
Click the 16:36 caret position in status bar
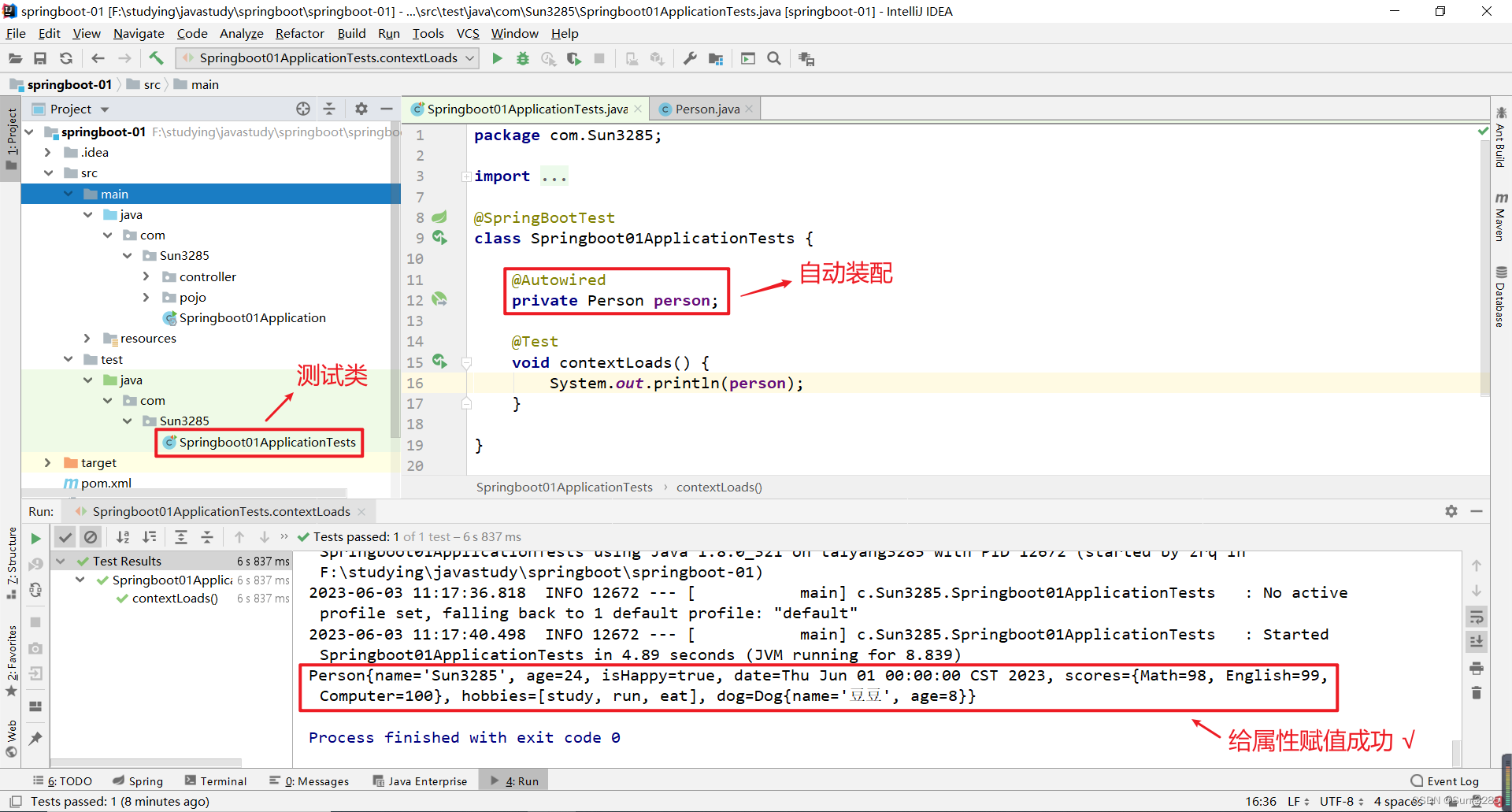click(1261, 801)
